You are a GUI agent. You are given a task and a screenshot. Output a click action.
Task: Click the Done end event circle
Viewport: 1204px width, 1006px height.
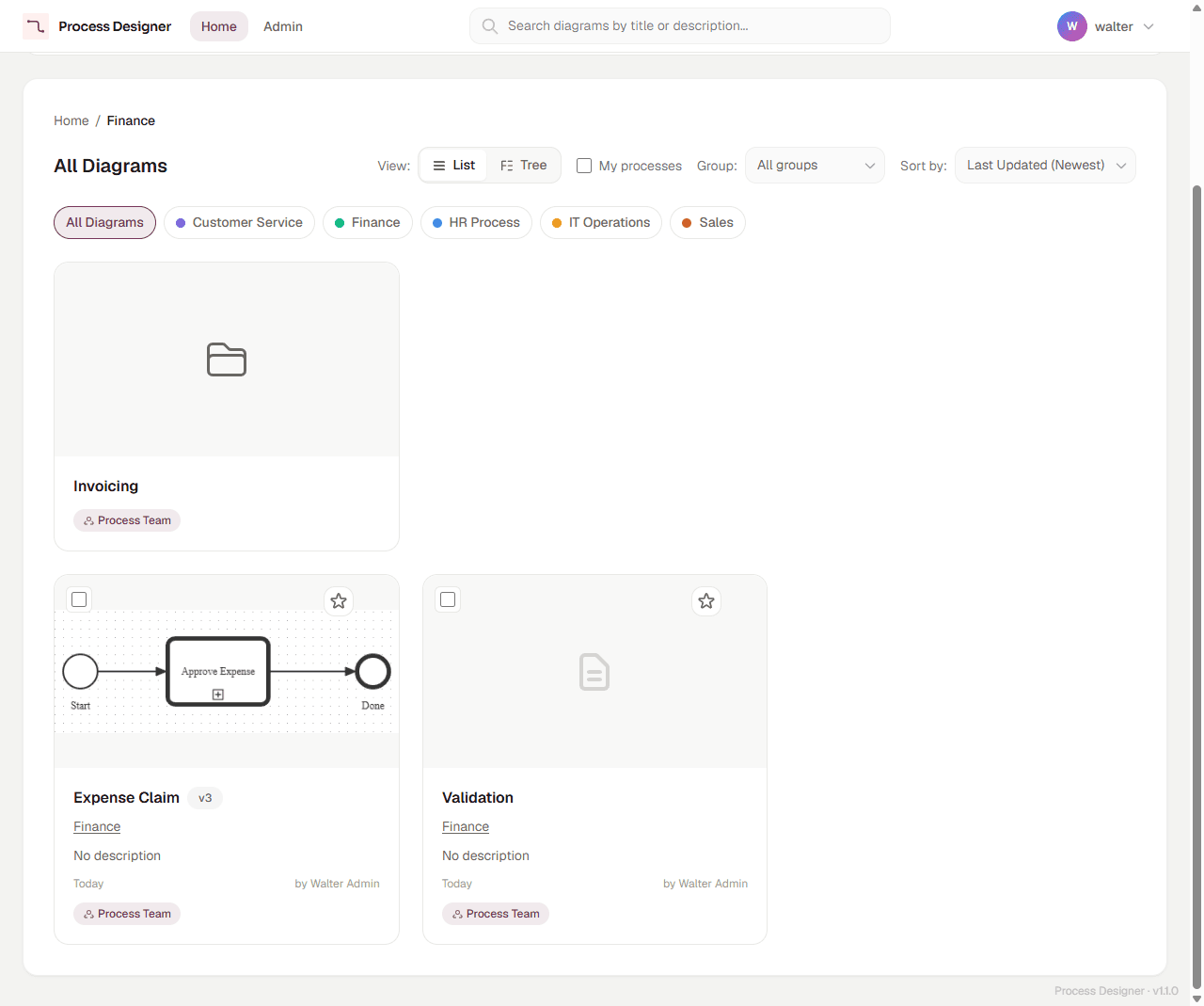373,672
